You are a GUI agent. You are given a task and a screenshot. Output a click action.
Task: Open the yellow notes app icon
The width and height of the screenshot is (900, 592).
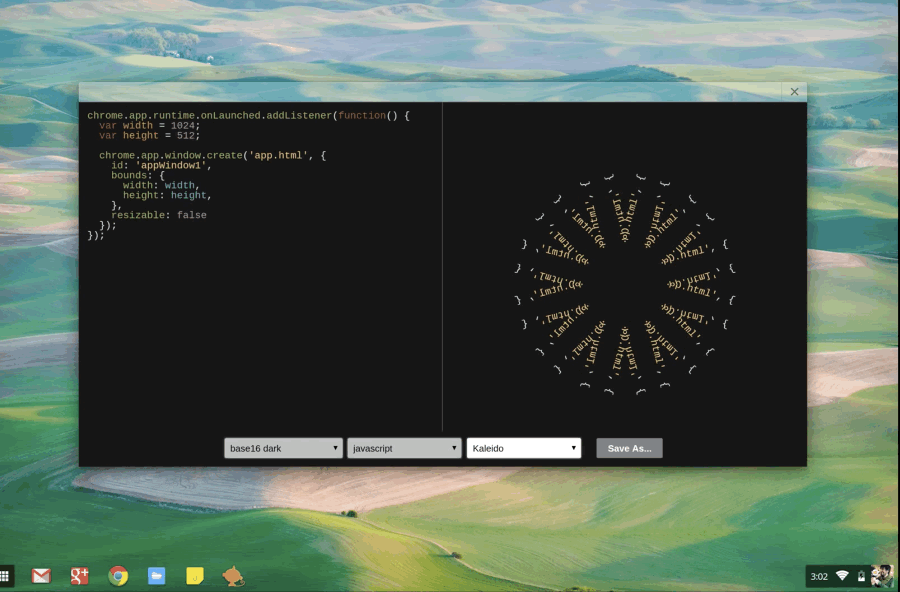tap(195, 575)
